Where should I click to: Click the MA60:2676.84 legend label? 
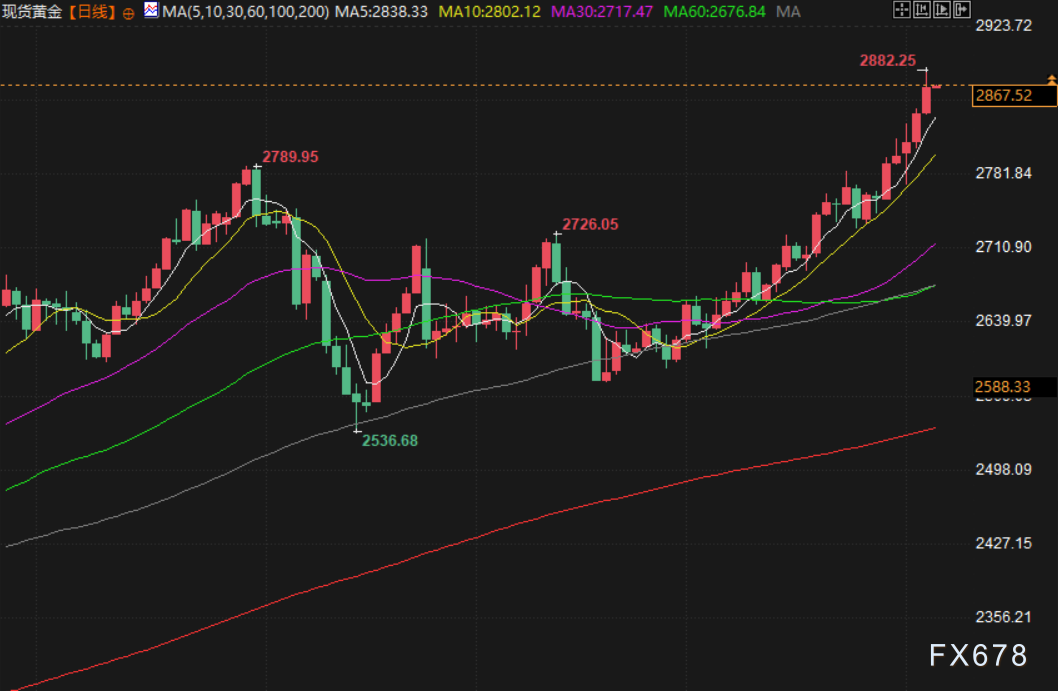[715, 11]
